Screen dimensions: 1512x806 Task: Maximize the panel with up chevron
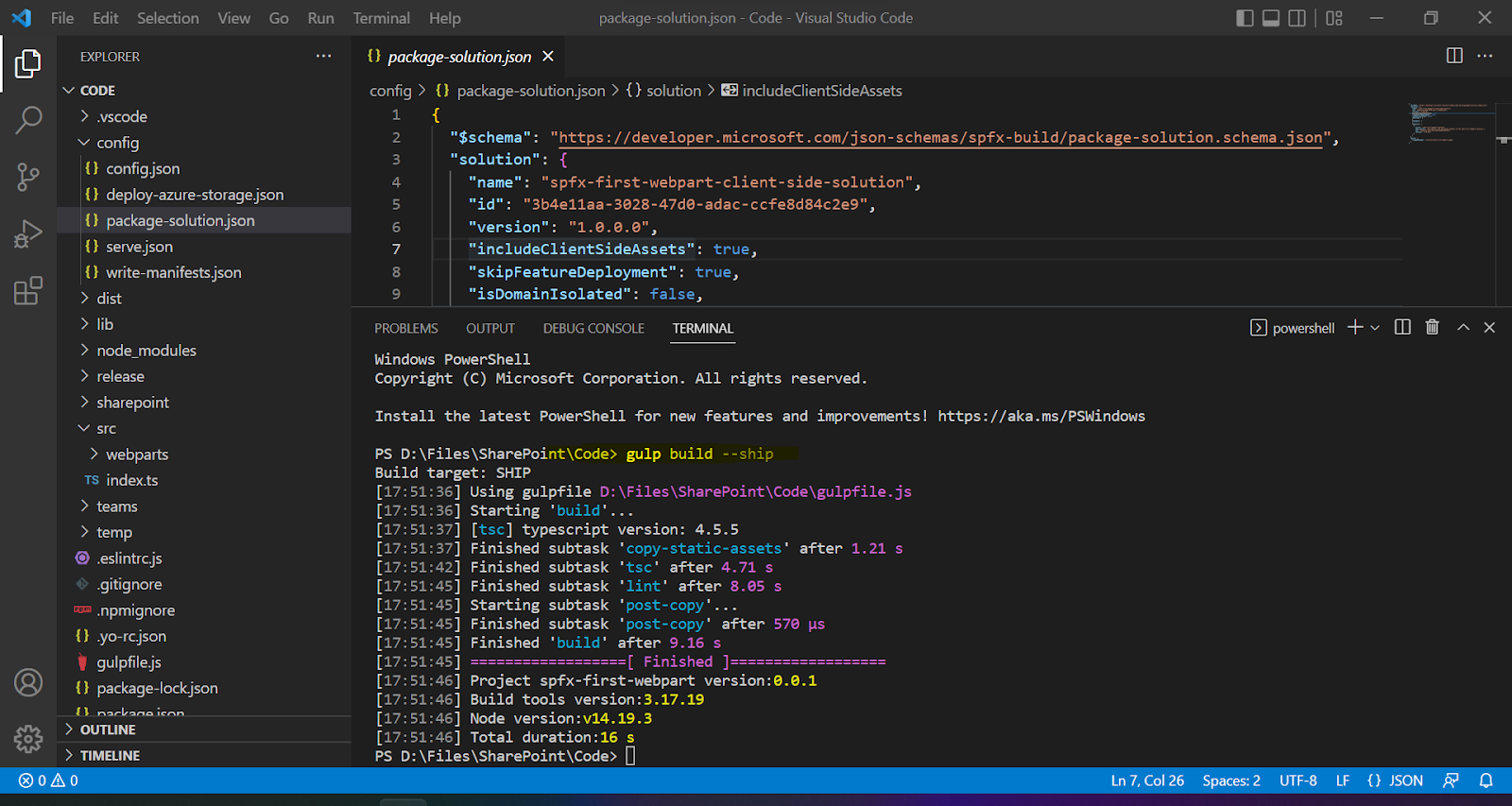[1463, 327]
